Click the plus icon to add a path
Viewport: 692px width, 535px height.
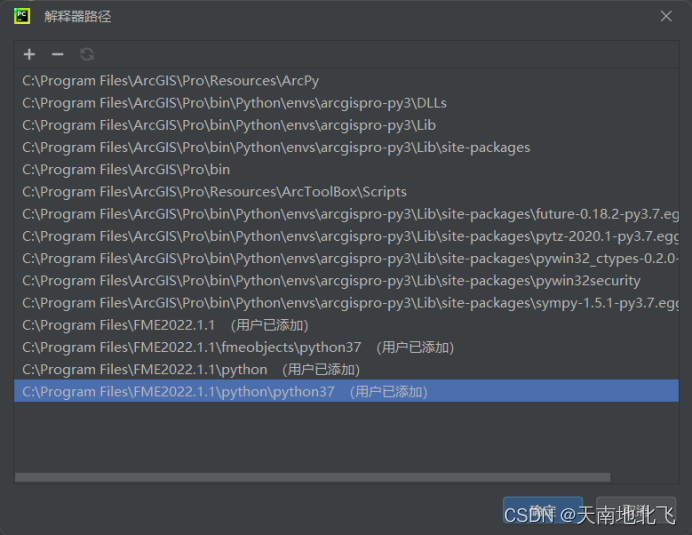pos(30,54)
